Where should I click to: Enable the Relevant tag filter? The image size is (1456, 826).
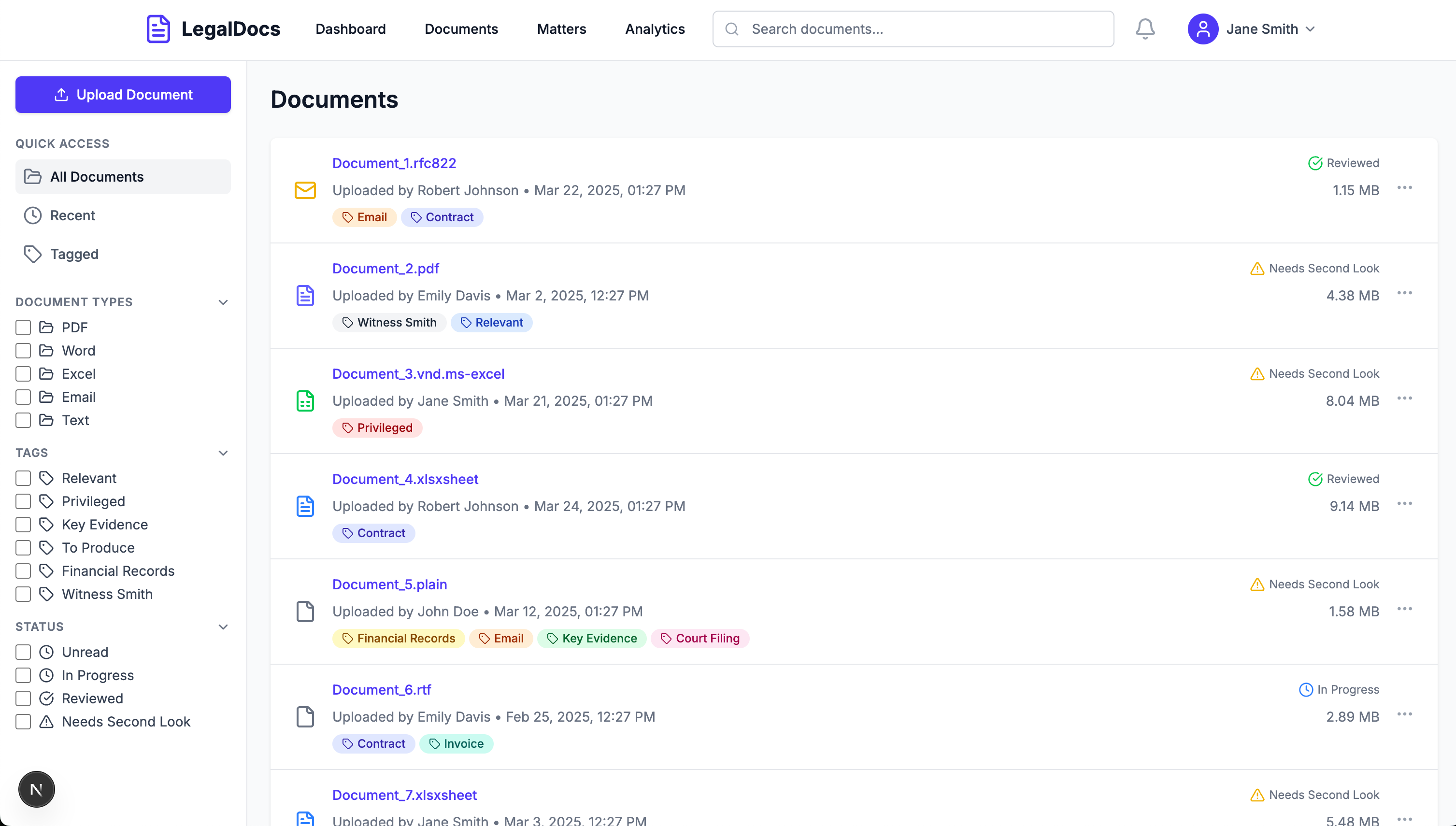(x=23, y=478)
